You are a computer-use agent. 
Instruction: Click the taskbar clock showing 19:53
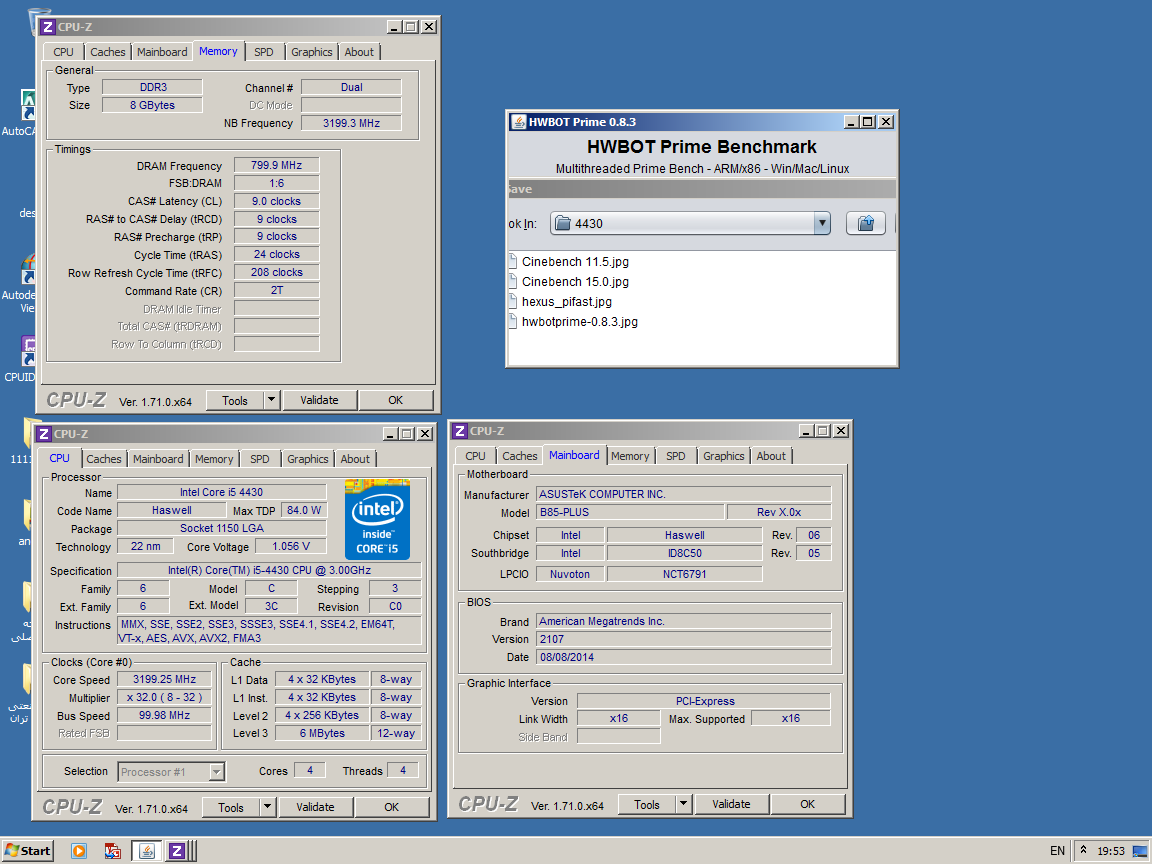(x=1110, y=851)
